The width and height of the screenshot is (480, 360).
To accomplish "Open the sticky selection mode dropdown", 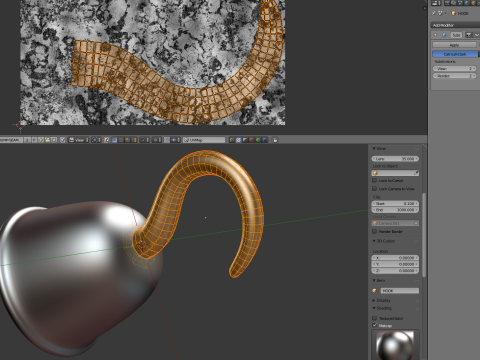I will click(144, 140).
